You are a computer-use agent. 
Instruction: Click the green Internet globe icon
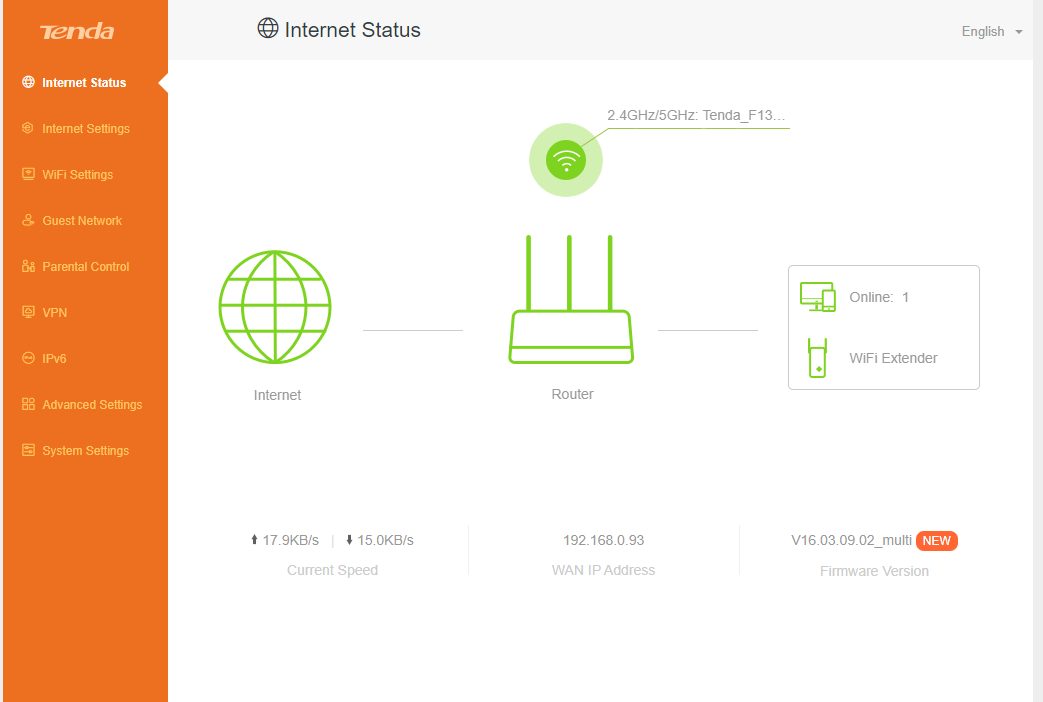275,307
